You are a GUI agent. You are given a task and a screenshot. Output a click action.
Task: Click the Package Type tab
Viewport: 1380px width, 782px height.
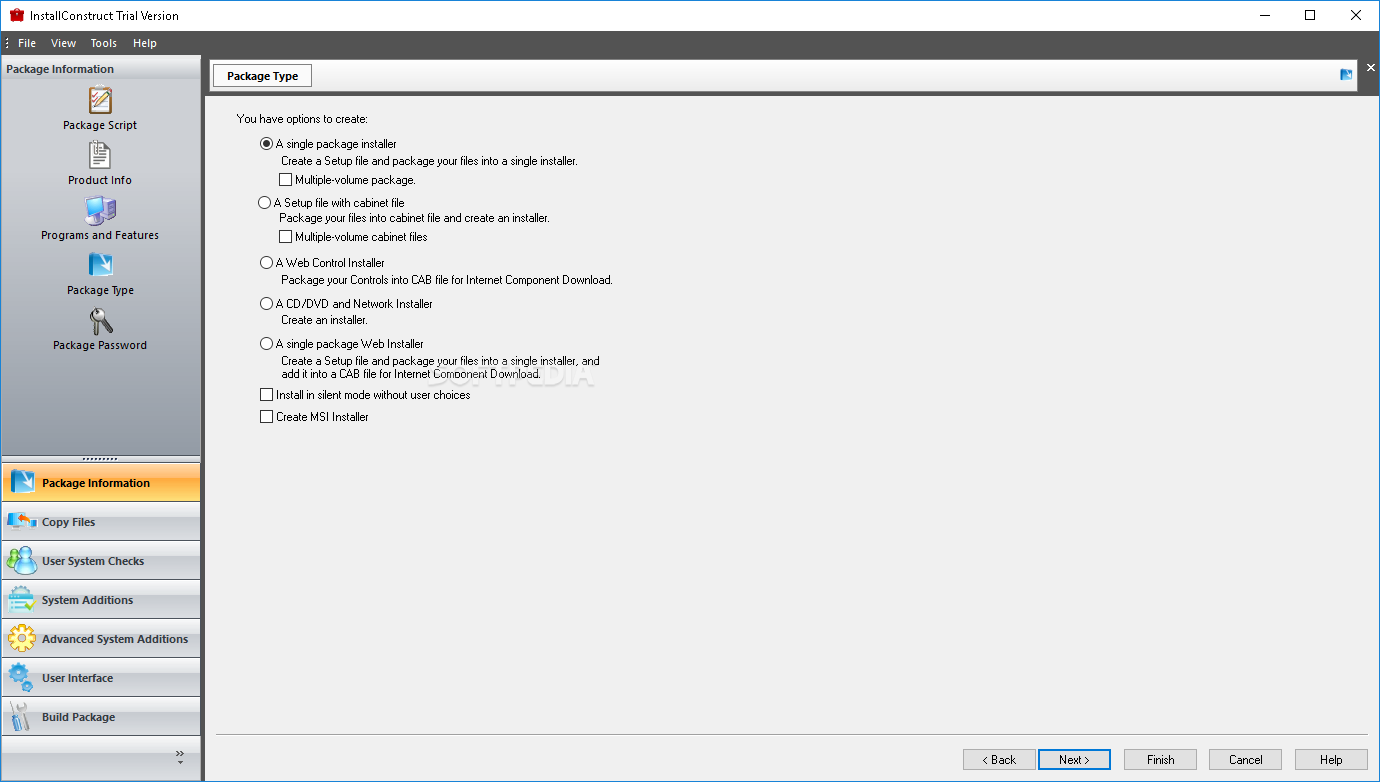click(262, 76)
